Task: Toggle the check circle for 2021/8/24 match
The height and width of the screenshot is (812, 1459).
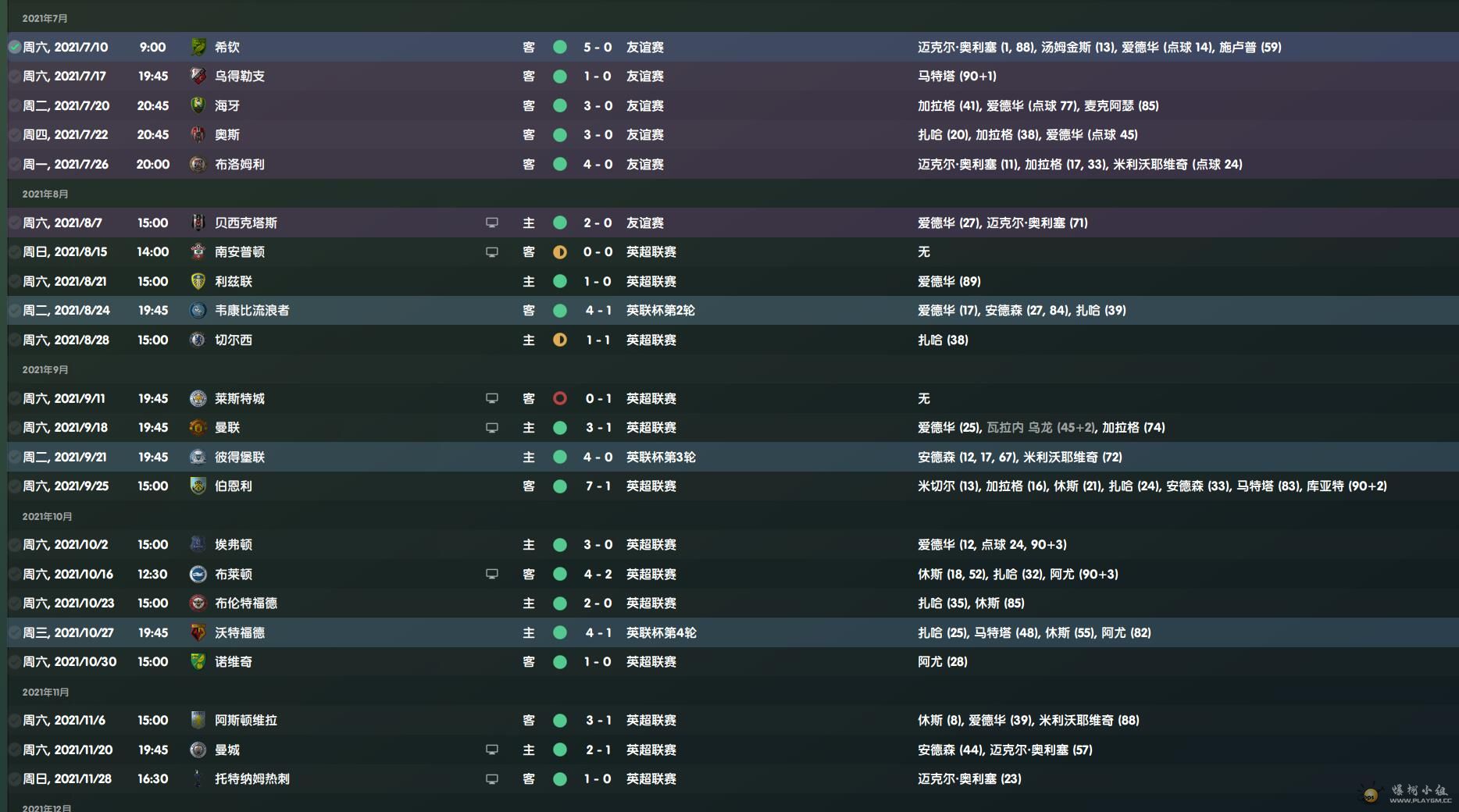Action: pos(15,311)
